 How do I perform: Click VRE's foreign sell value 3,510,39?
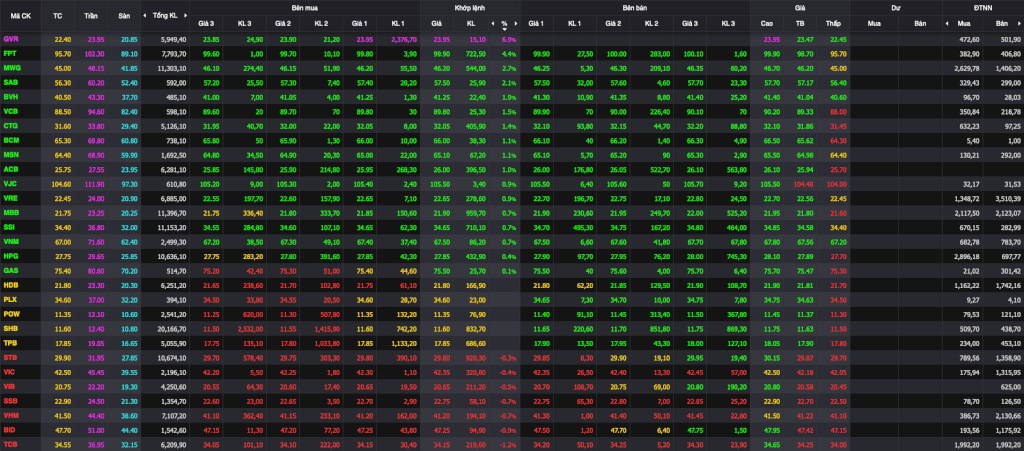[x=1008, y=198]
